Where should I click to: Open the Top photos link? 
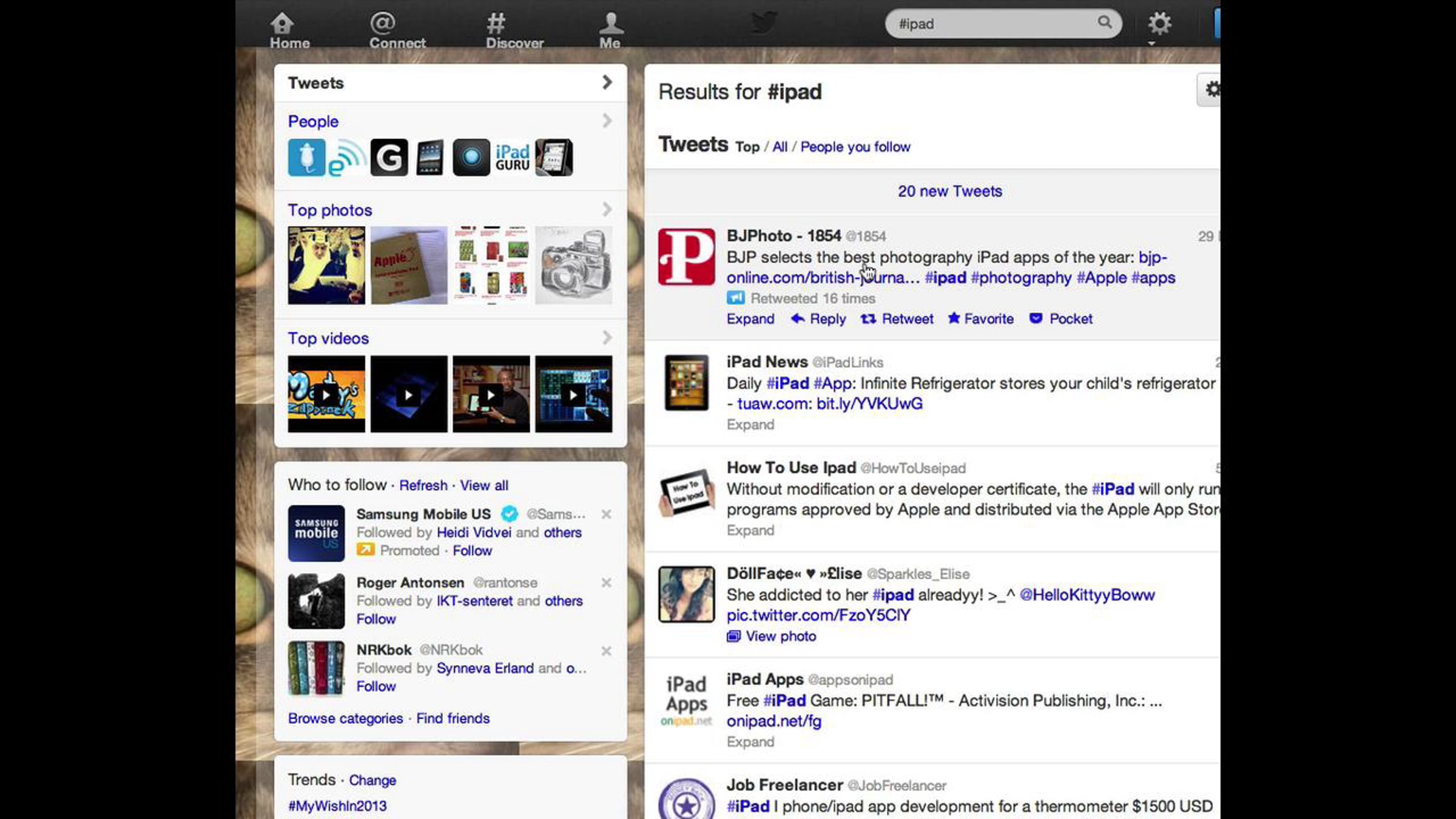pos(330,210)
